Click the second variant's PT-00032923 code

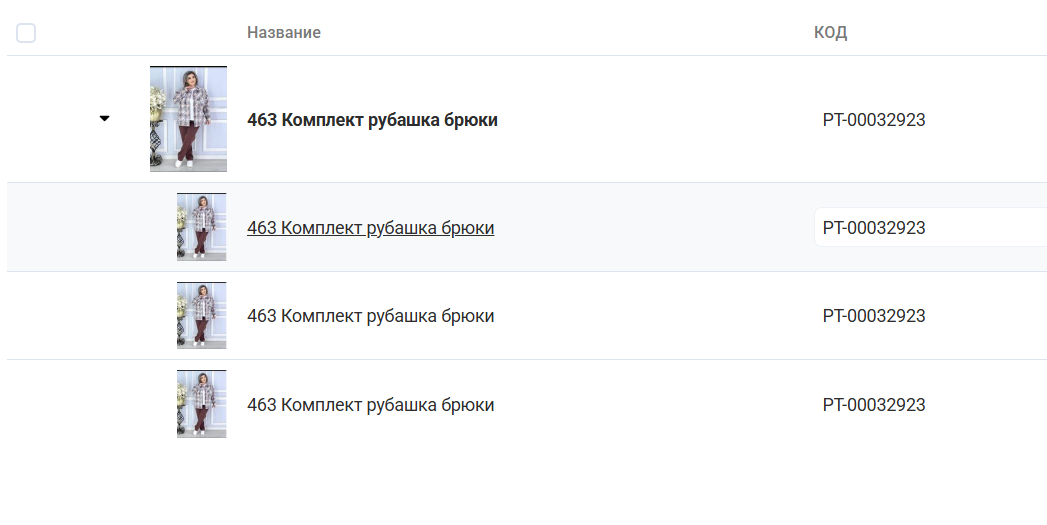pyautogui.click(x=874, y=316)
